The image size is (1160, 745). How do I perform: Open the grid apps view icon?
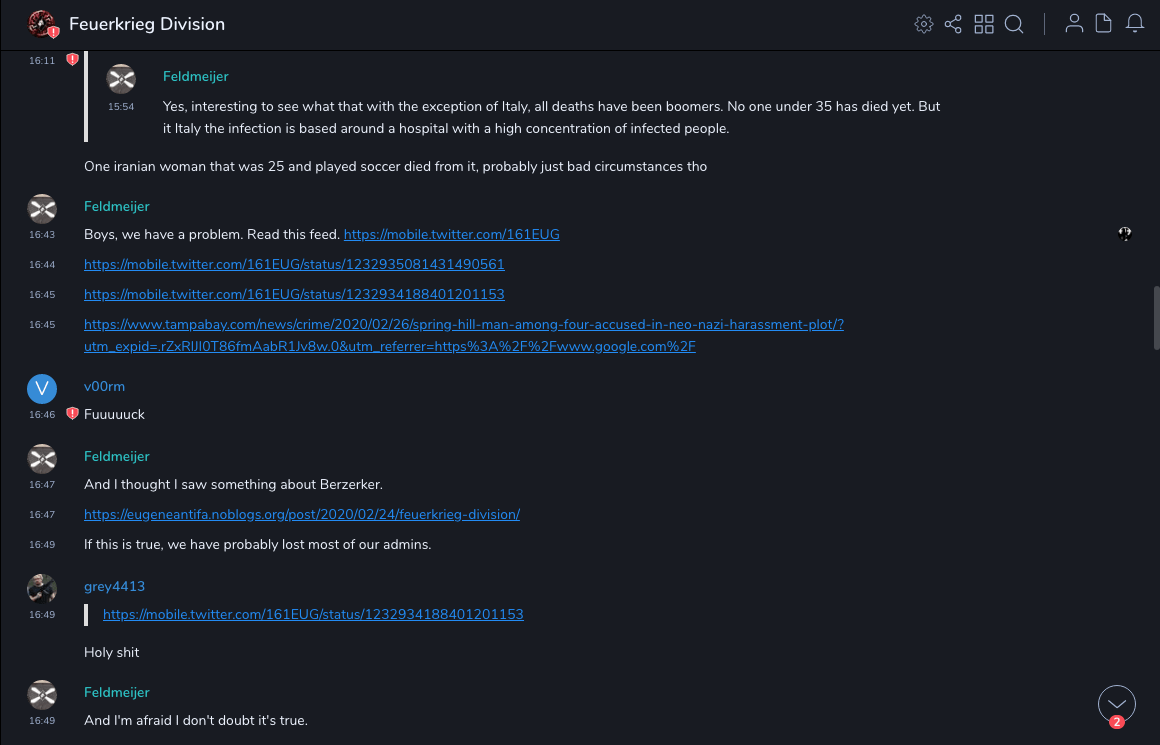click(984, 24)
